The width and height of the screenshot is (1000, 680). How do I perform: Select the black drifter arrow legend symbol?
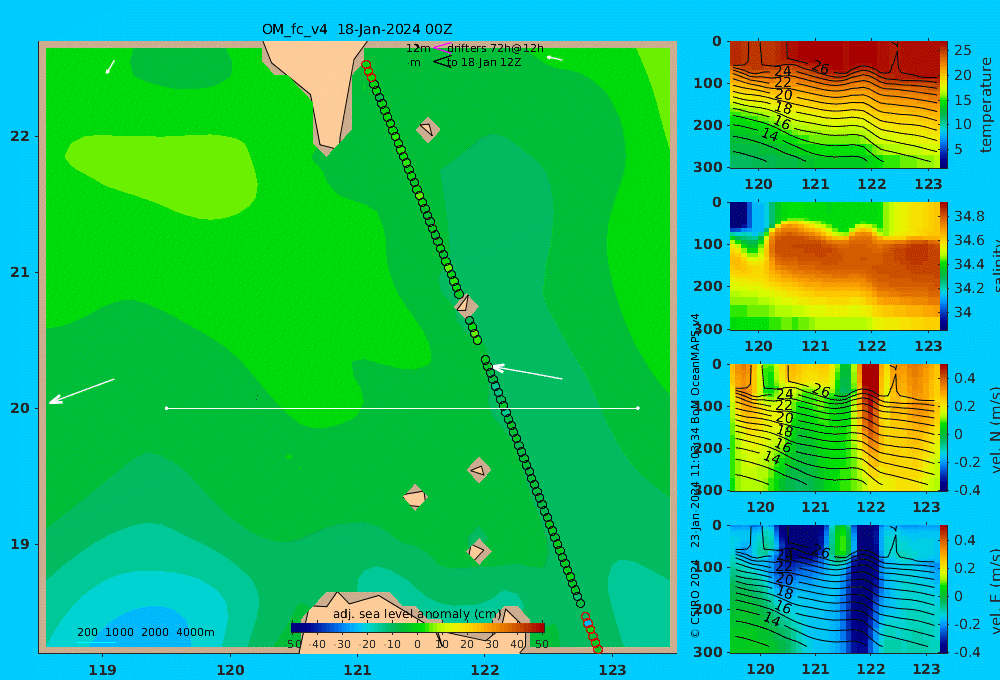[x=441, y=62]
